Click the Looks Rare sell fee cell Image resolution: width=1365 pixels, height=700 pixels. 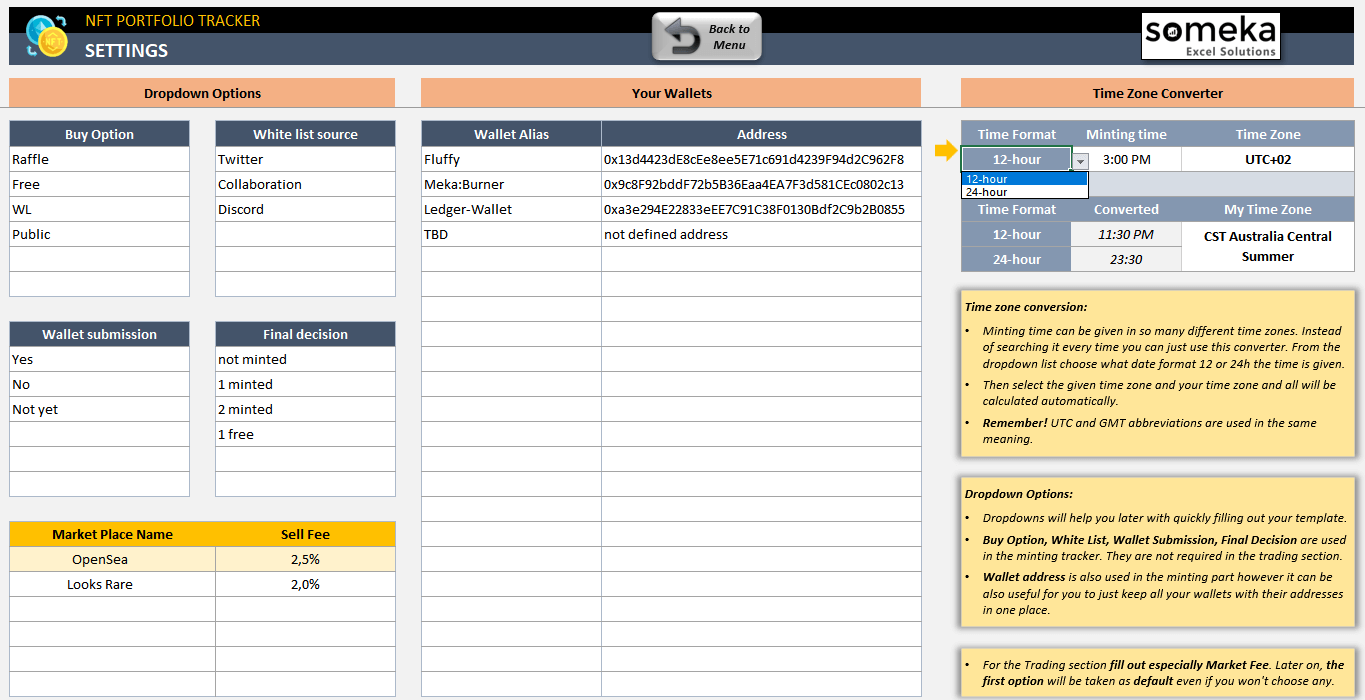coord(305,584)
